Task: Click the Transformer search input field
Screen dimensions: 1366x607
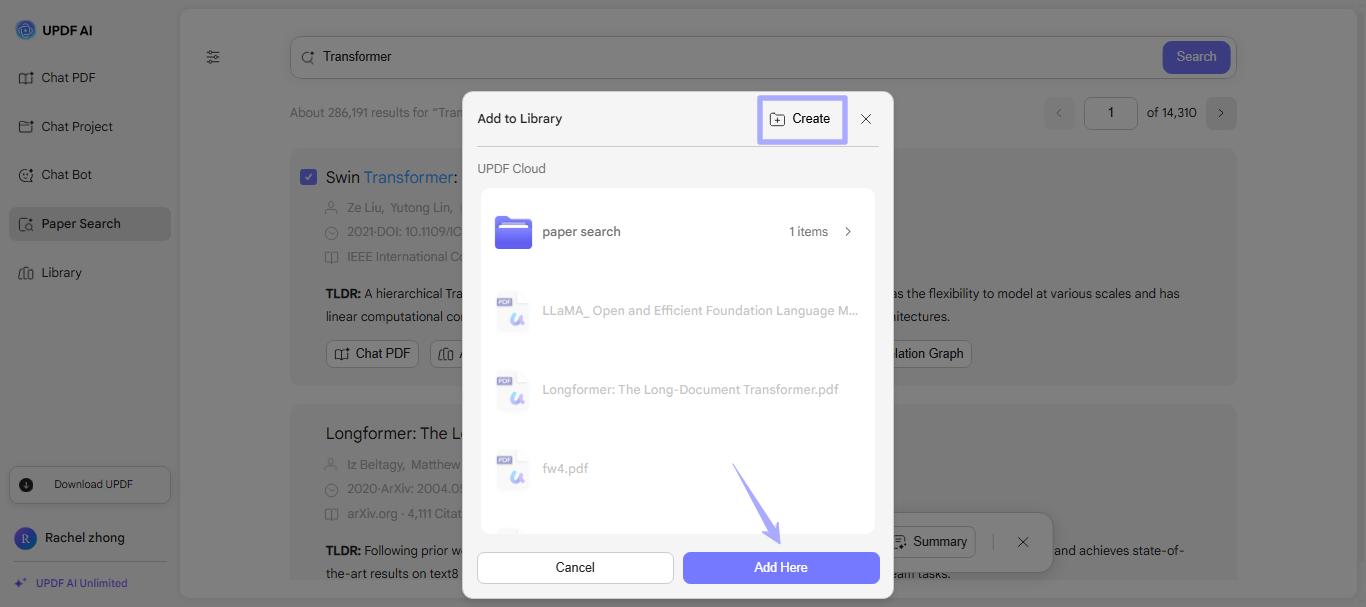Action: tap(727, 57)
